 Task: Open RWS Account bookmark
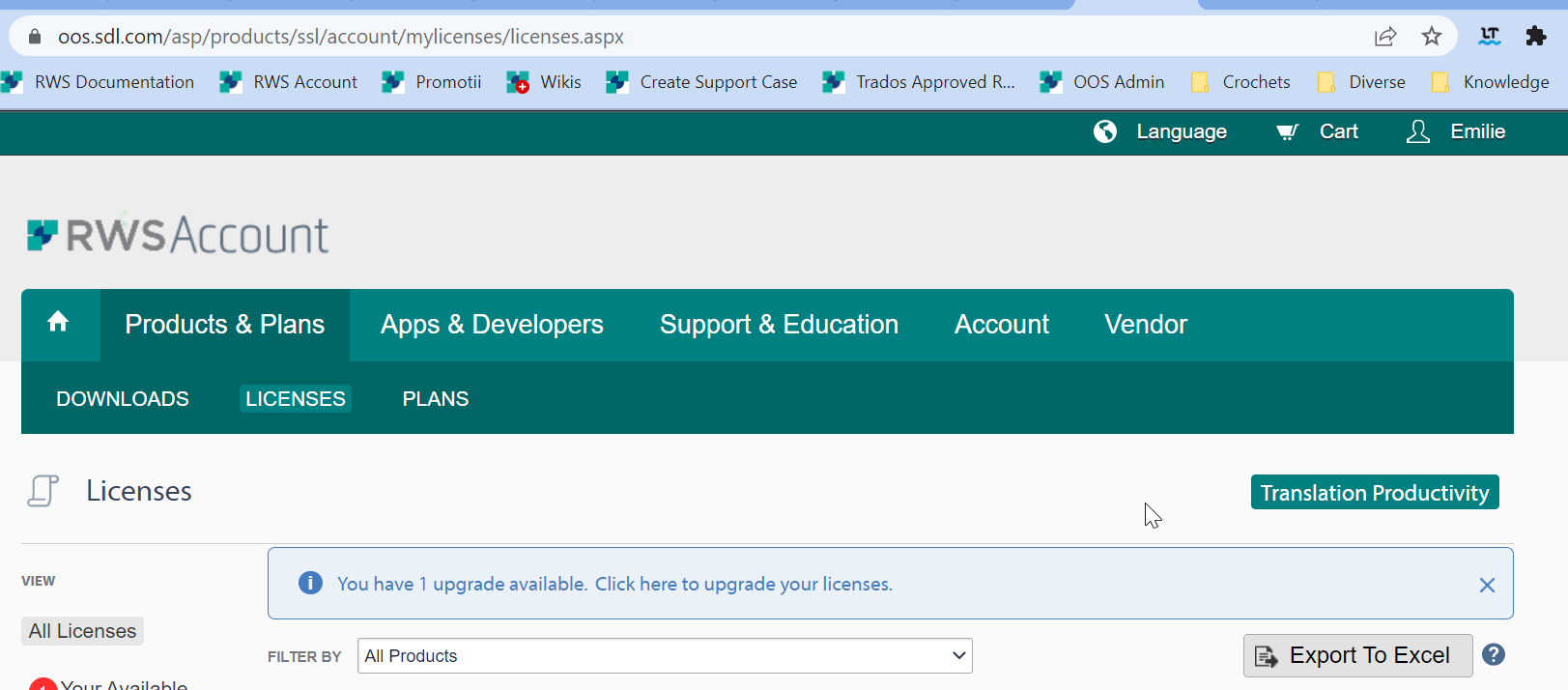(288, 82)
